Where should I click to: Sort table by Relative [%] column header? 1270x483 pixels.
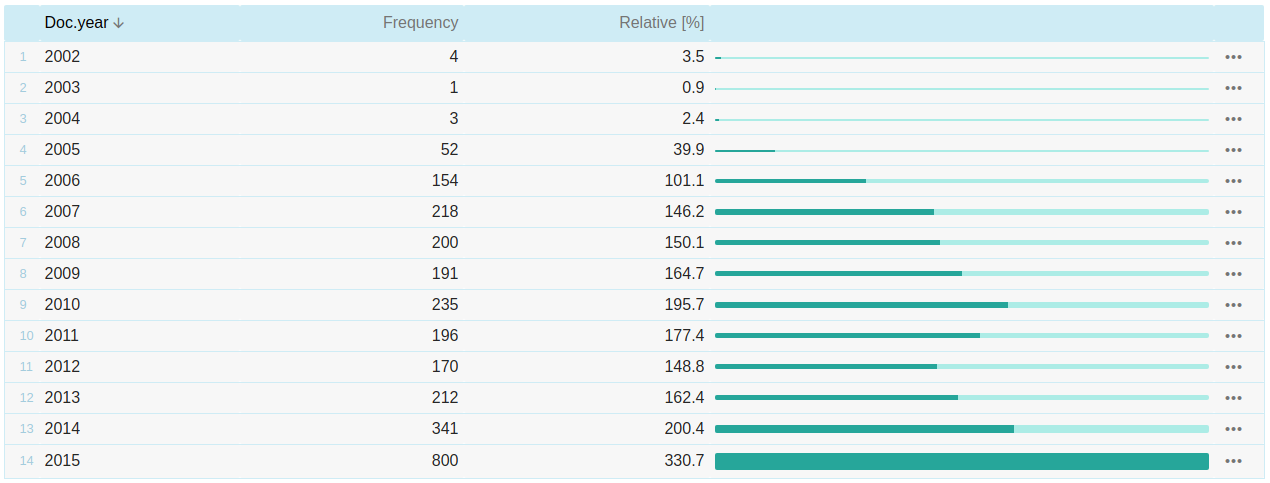pos(661,23)
